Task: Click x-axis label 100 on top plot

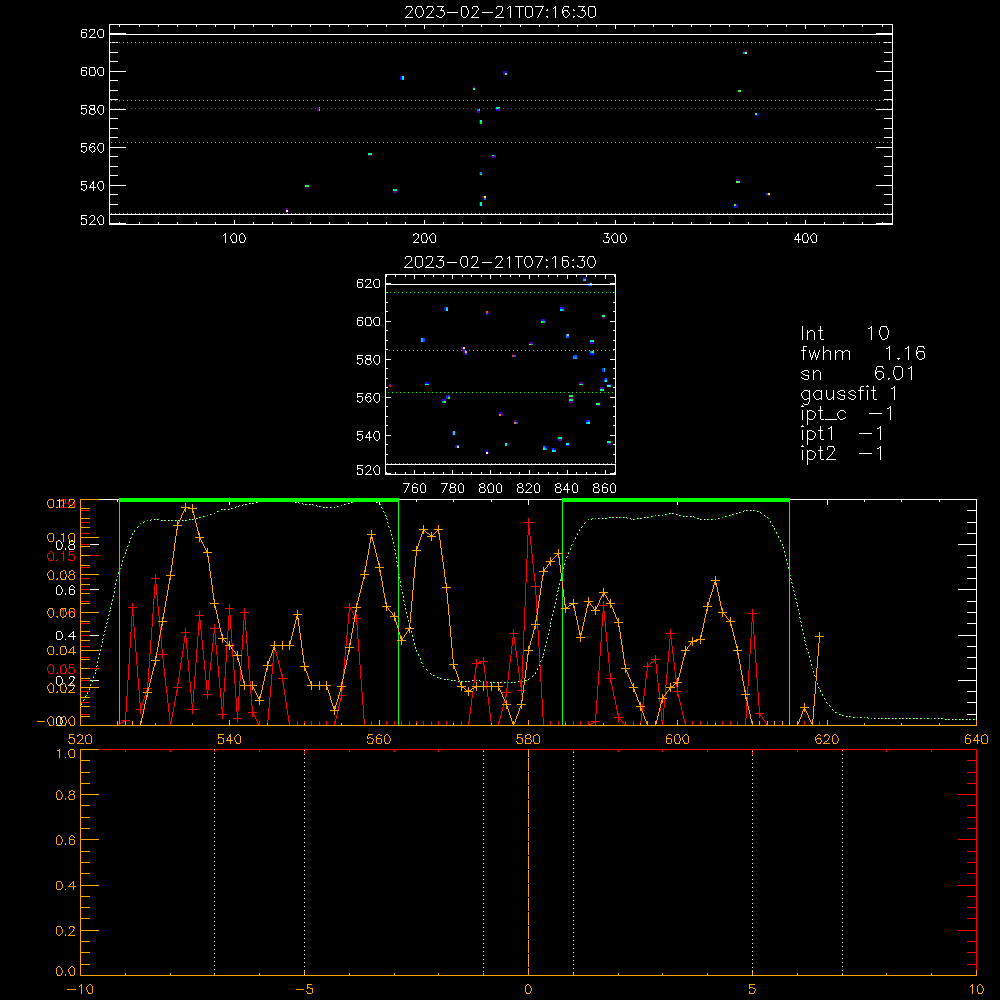Action: (x=234, y=239)
